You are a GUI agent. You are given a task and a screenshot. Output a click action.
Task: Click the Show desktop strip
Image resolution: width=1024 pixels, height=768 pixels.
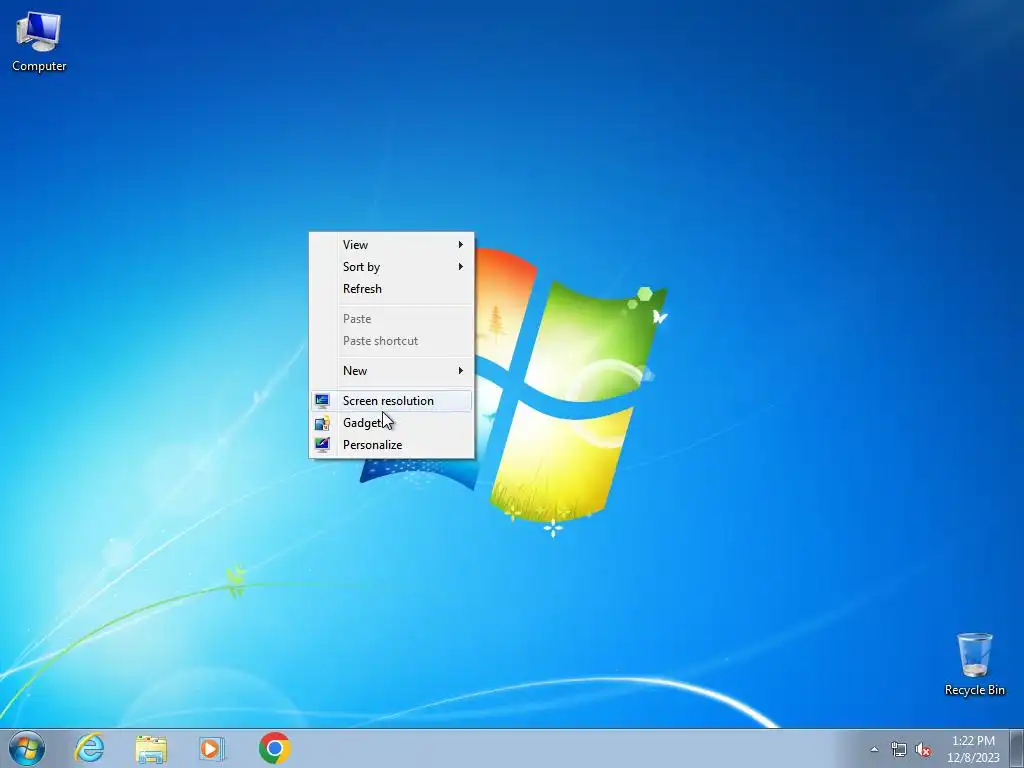pyautogui.click(x=1017, y=748)
